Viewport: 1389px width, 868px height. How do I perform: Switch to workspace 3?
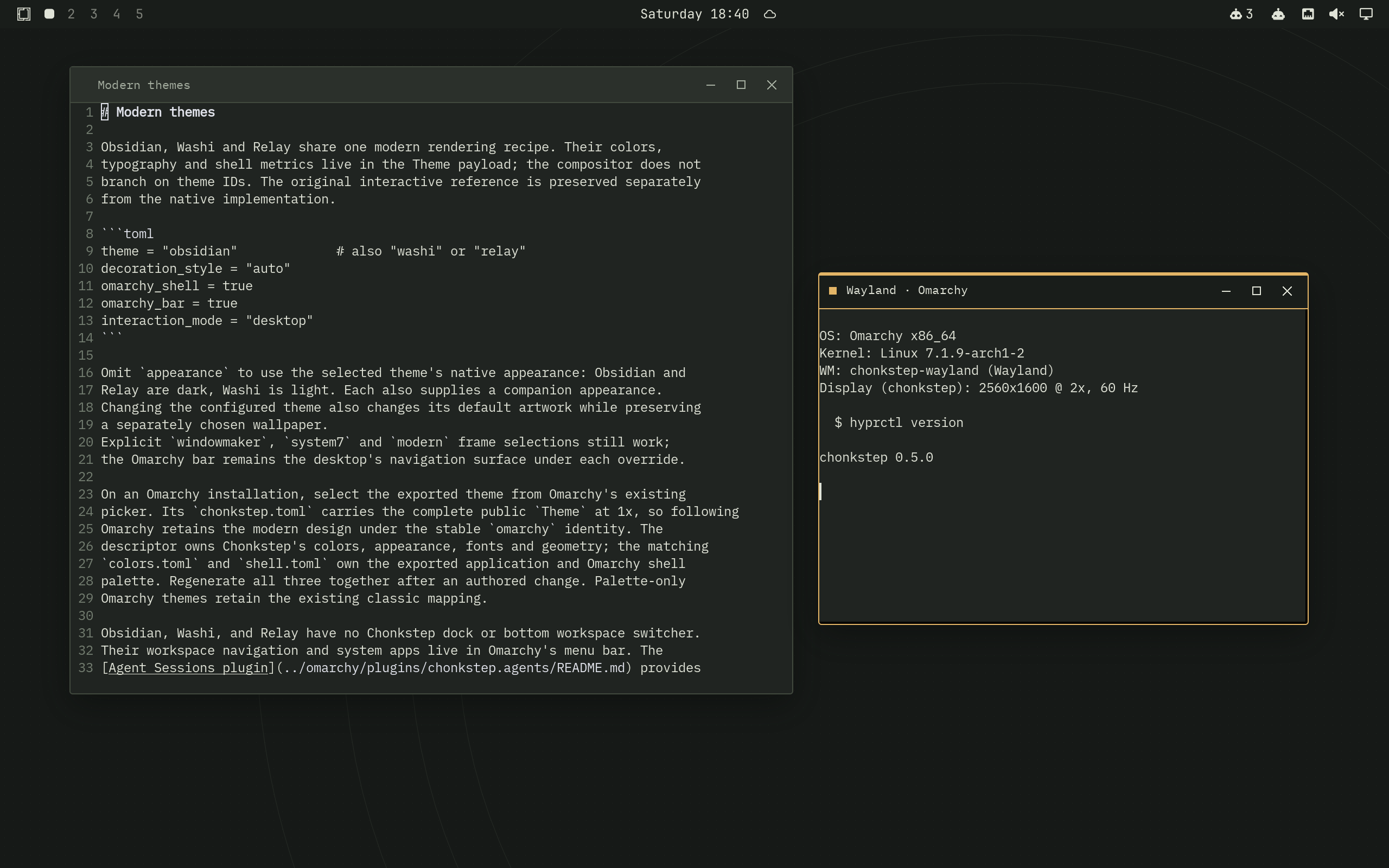(x=94, y=14)
